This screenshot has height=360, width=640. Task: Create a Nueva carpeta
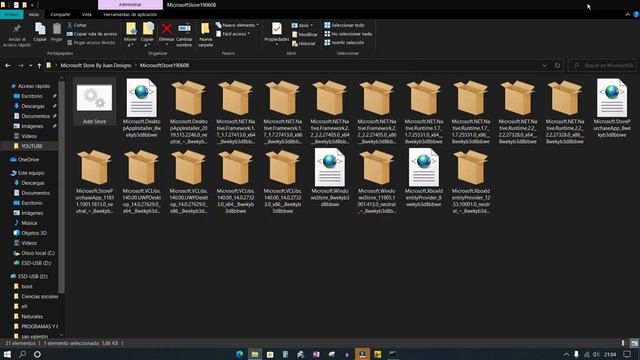pos(205,34)
